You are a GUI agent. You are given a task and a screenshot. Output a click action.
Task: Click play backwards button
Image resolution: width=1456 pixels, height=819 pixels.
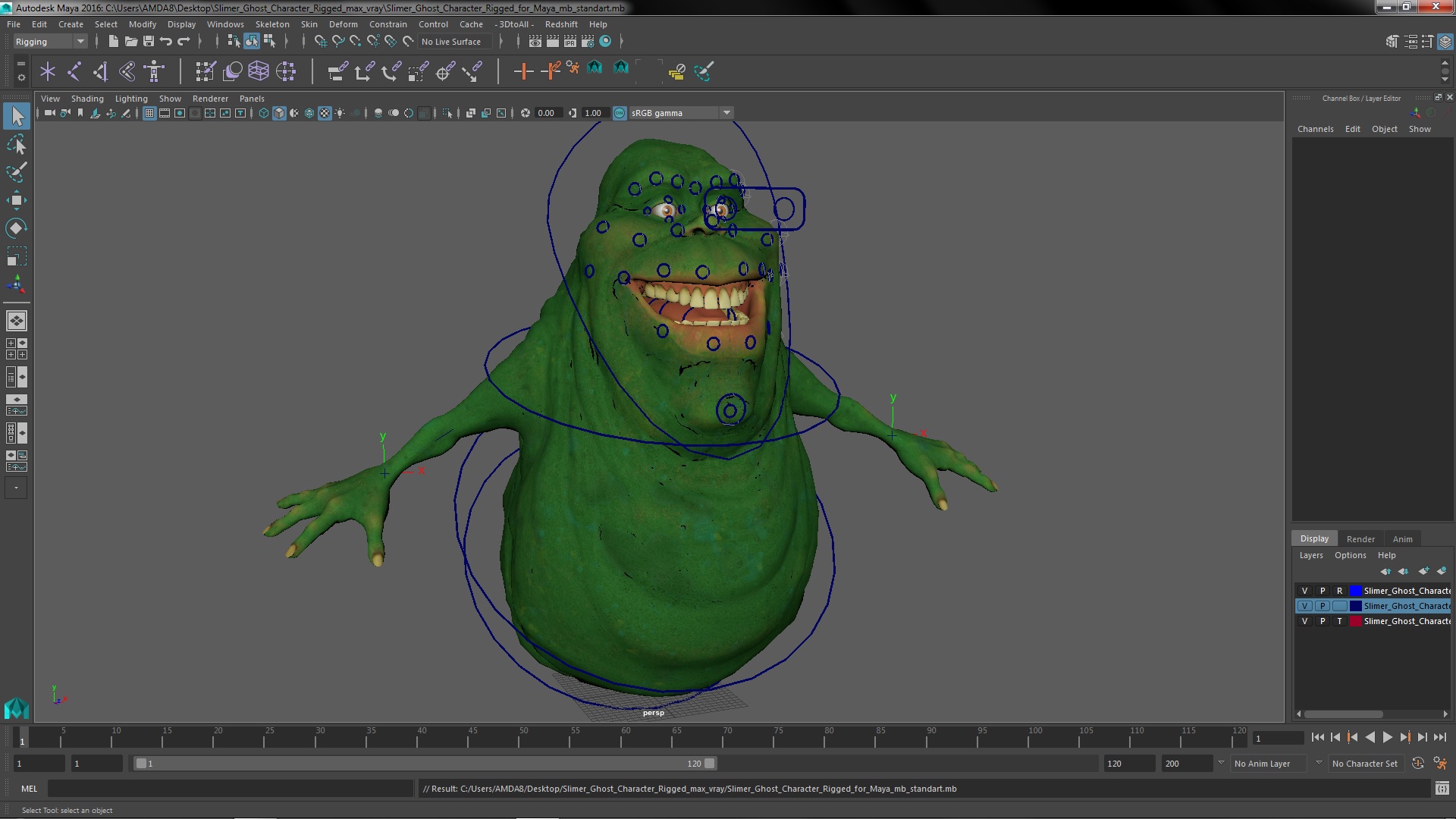coord(1370,737)
